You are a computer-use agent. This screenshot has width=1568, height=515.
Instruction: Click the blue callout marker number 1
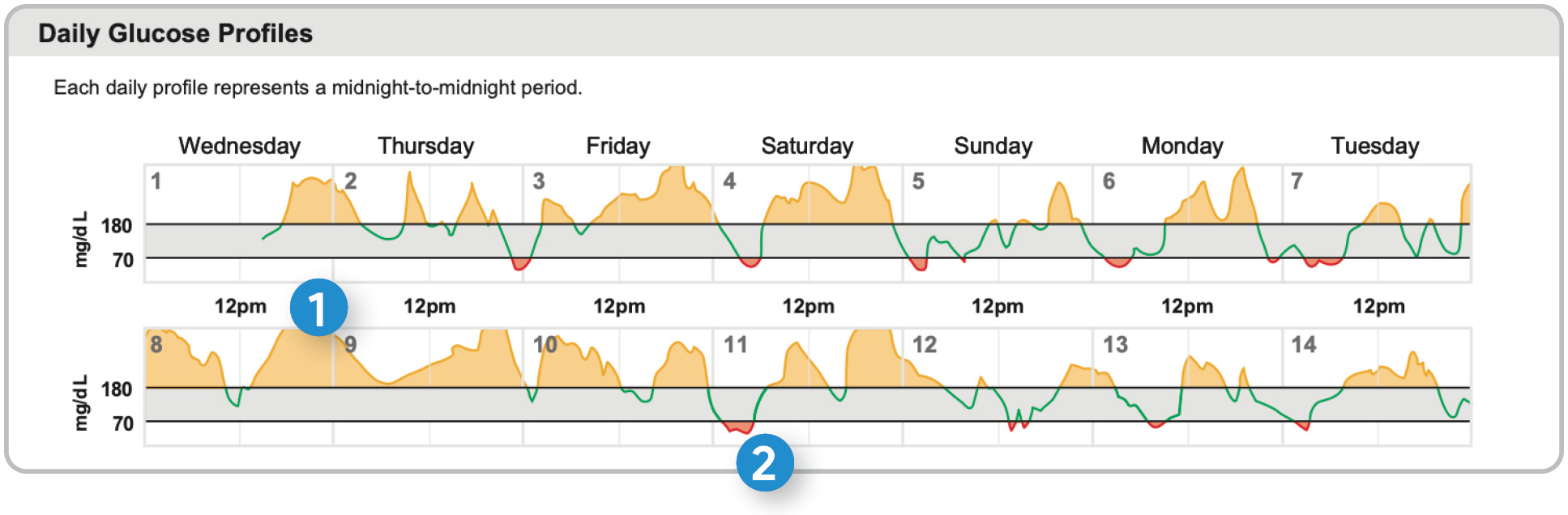pos(318,308)
